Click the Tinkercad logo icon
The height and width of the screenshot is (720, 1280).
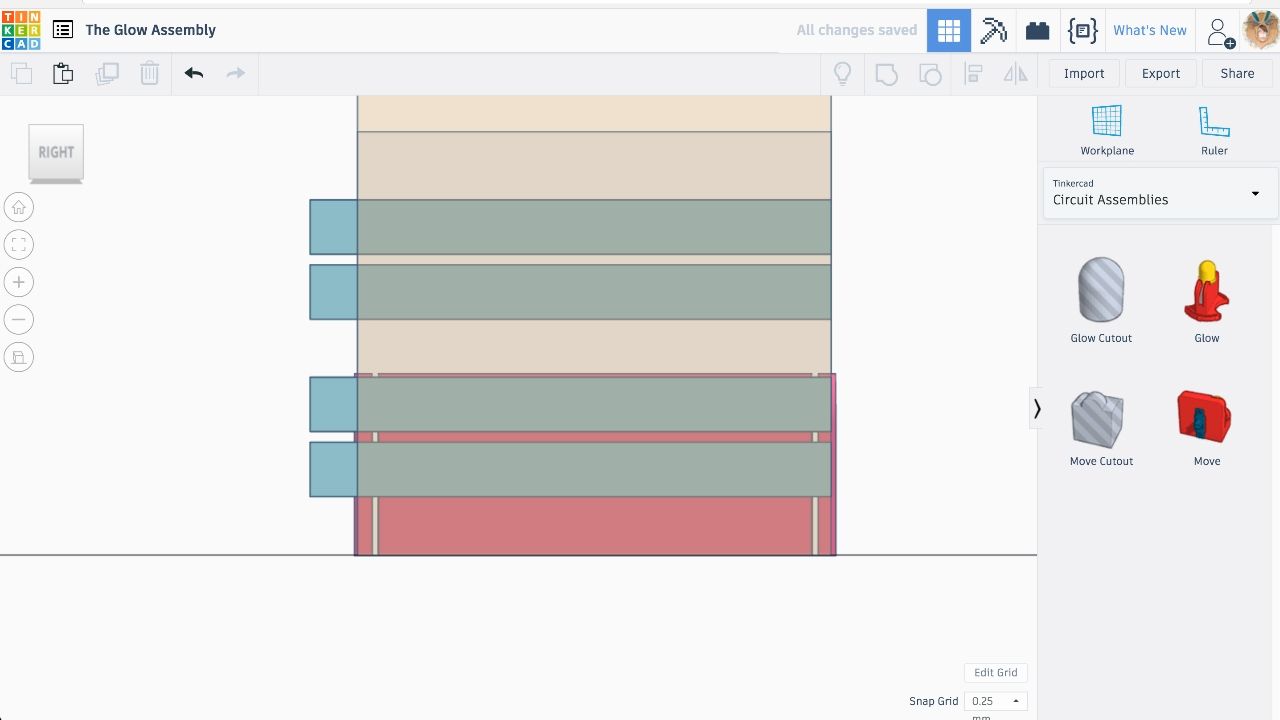(x=21, y=30)
